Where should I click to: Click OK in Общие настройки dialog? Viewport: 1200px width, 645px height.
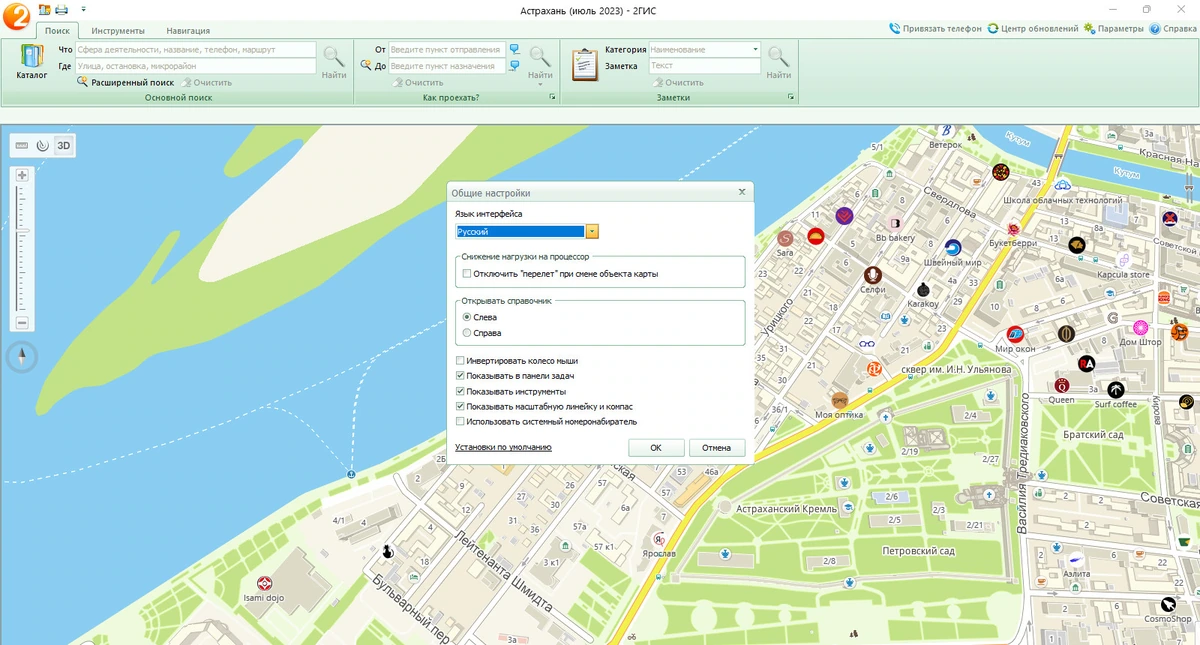tap(656, 448)
